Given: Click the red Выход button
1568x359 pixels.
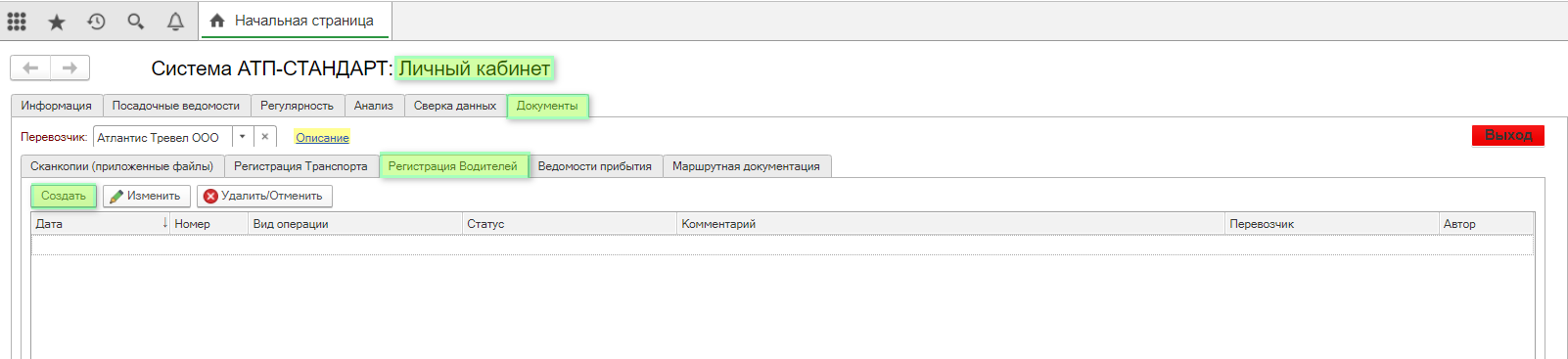Looking at the screenshot, I should coord(1508,135).
